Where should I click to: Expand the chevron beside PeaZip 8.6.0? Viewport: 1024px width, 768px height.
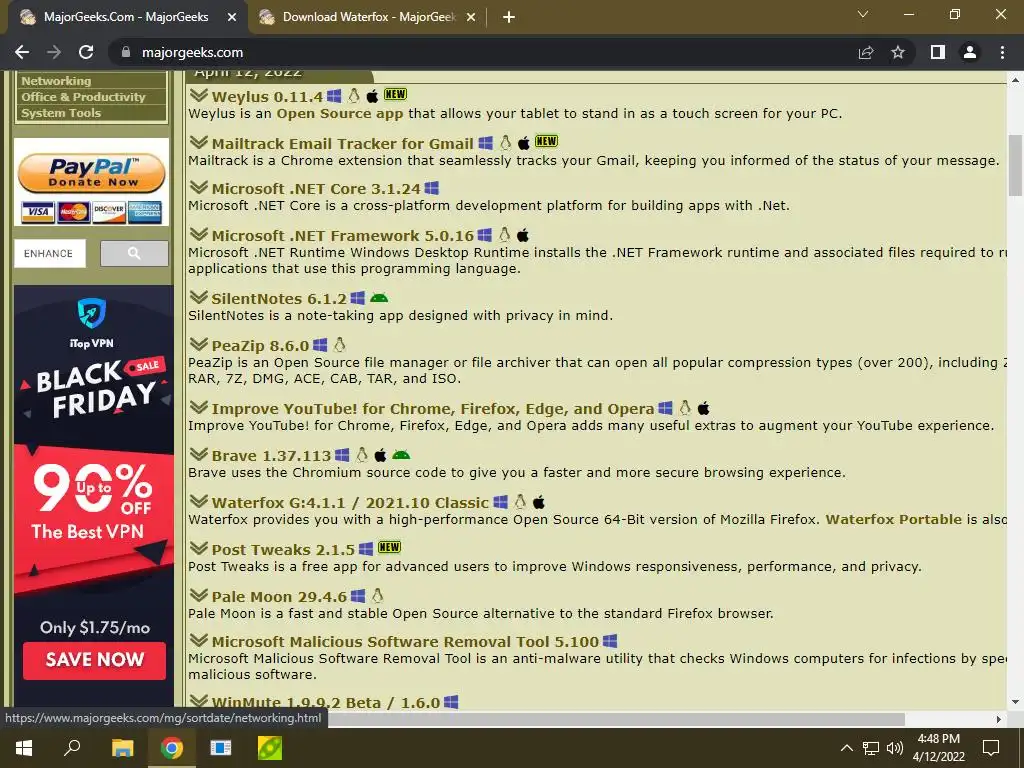point(199,344)
